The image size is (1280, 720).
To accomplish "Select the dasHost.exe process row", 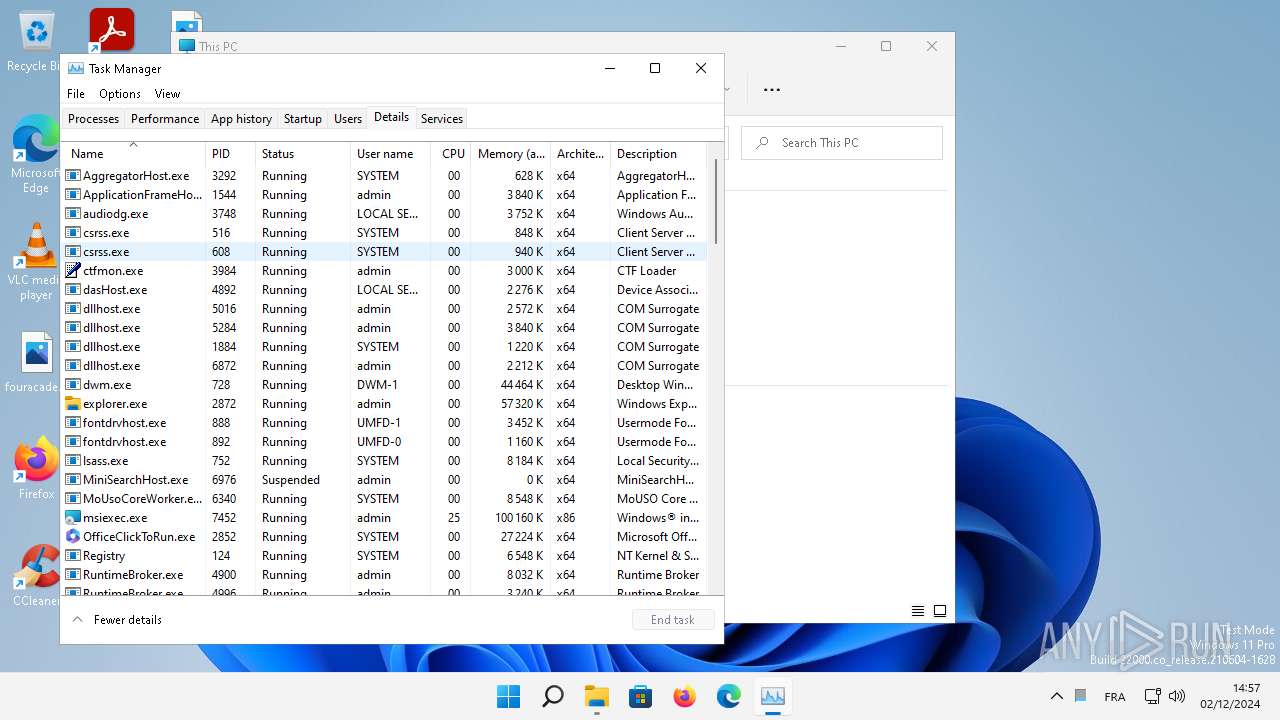I will click(x=385, y=290).
